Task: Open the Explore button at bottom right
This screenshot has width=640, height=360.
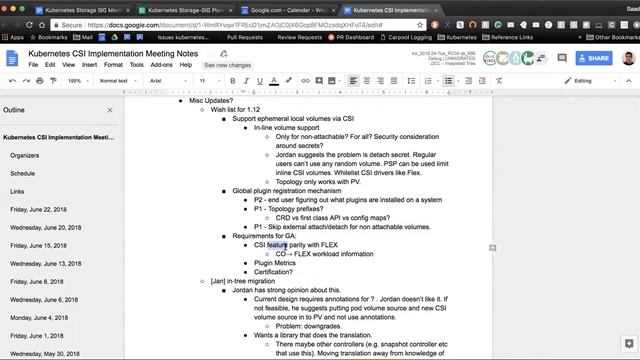Action: [629, 344]
